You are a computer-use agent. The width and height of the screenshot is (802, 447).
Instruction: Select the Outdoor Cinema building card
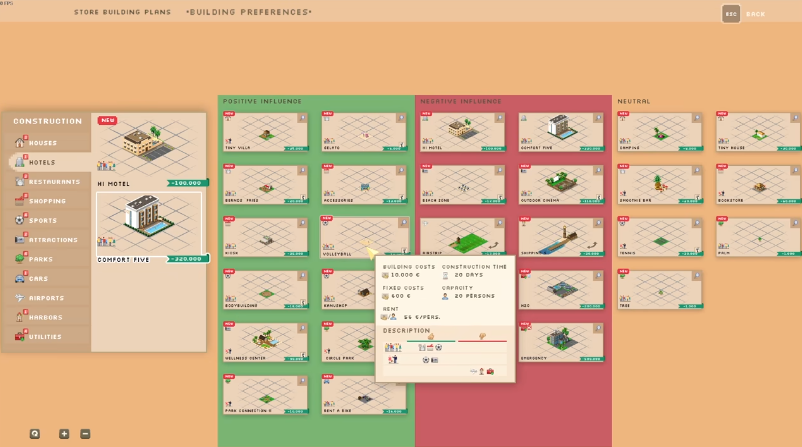561,184
